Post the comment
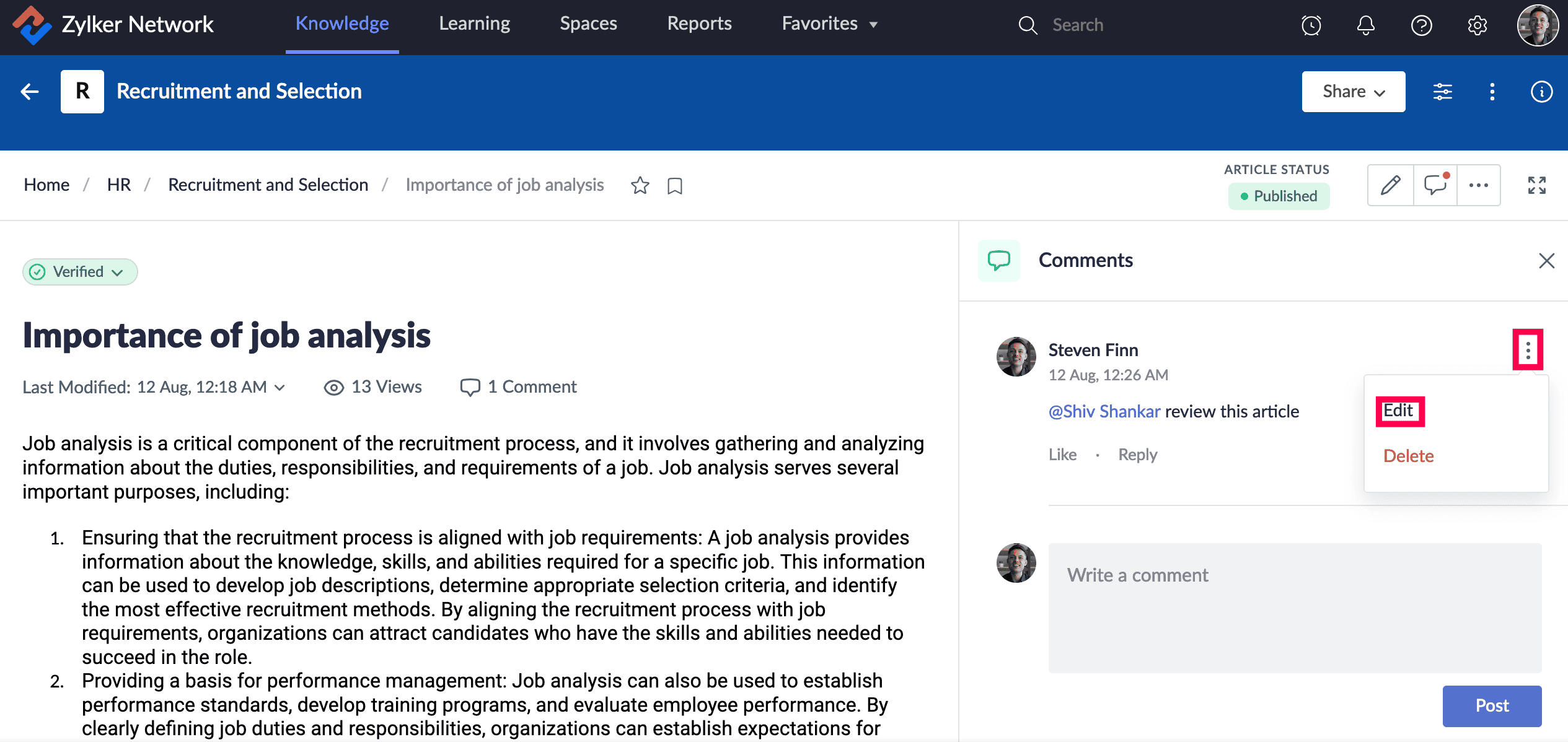The height and width of the screenshot is (742, 1568). point(1491,705)
